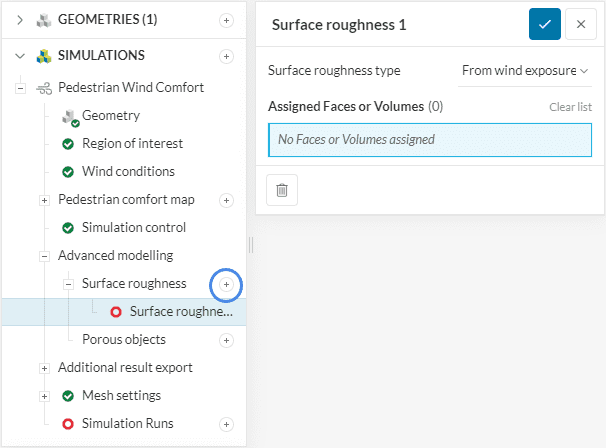Add a new geometry using plus icon

pos(227,20)
